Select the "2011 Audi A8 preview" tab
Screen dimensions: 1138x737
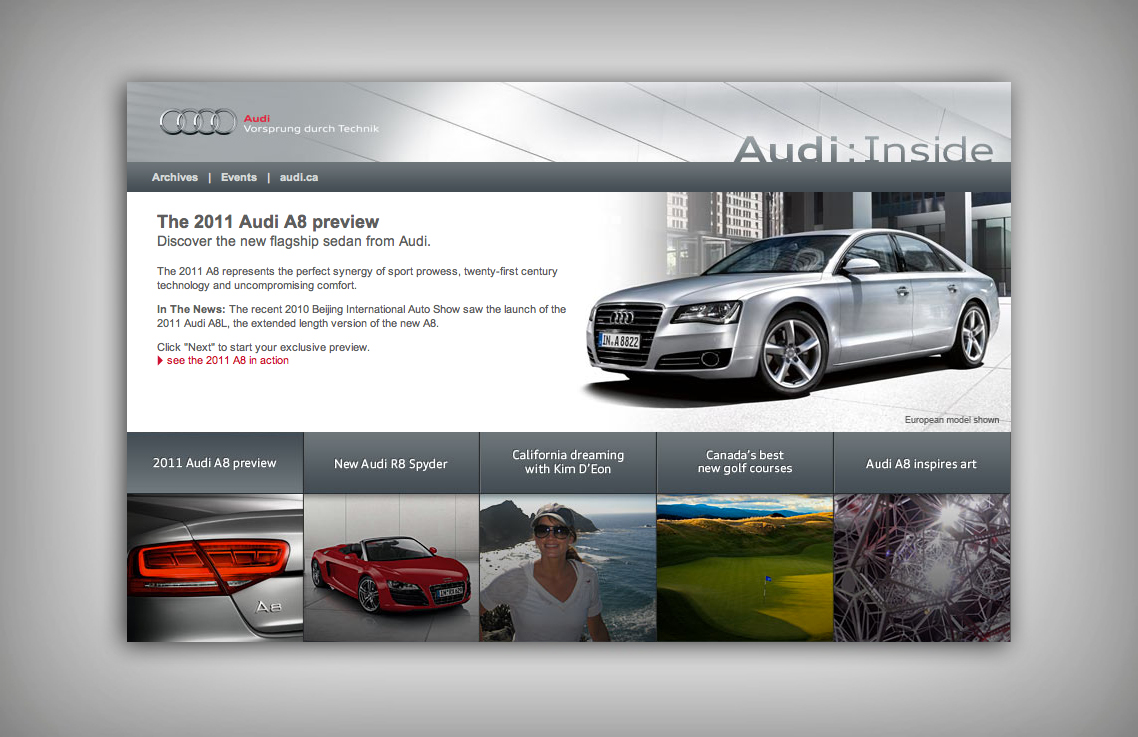[215, 463]
